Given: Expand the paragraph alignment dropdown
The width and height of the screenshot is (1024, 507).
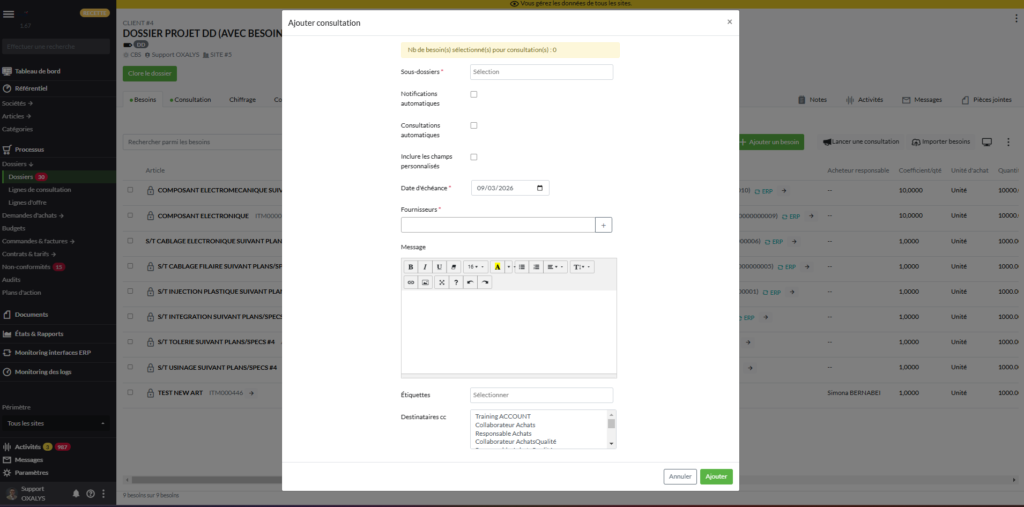Looking at the screenshot, I should tap(555, 267).
